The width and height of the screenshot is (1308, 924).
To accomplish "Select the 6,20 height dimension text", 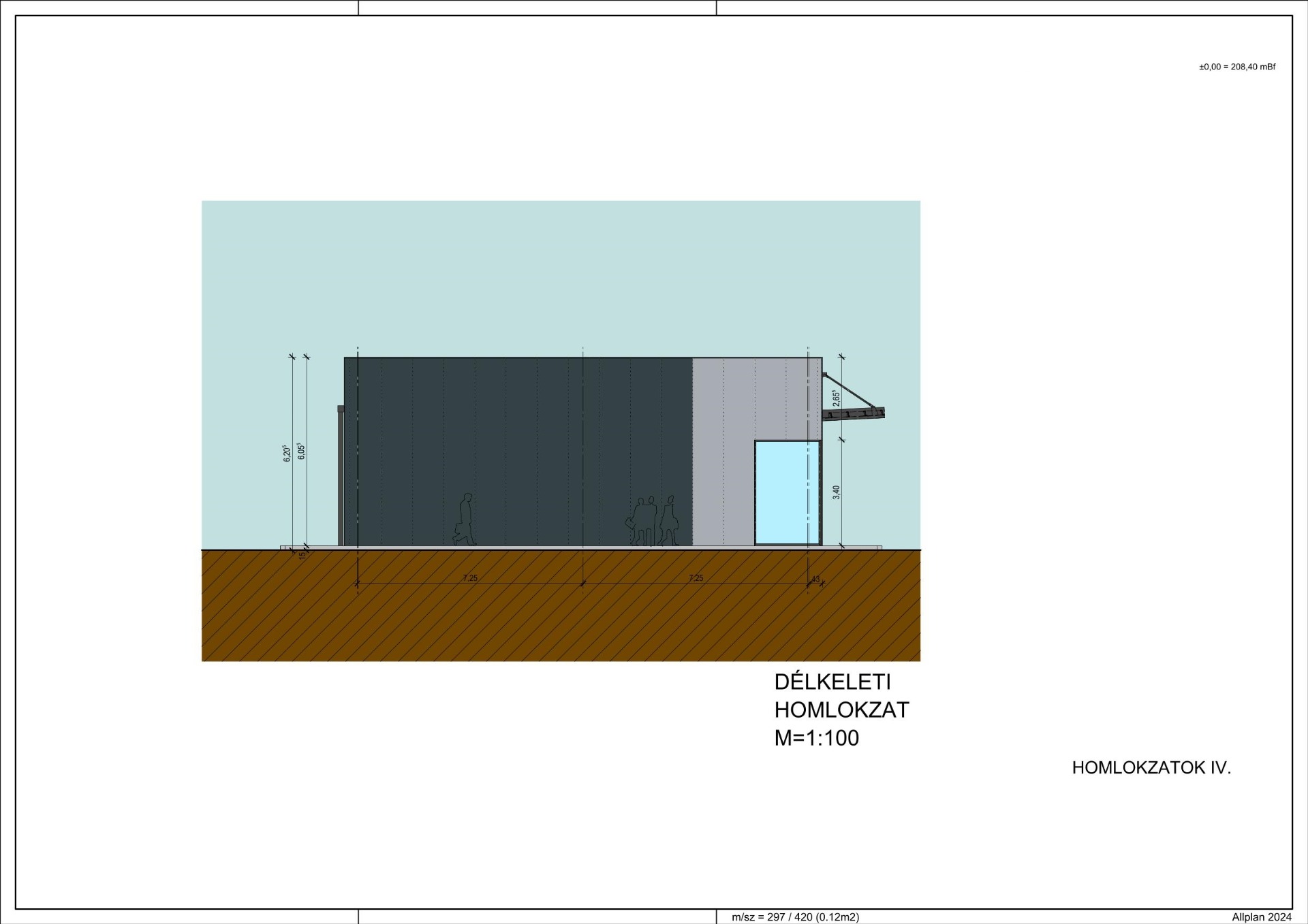I will coord(287,453).
